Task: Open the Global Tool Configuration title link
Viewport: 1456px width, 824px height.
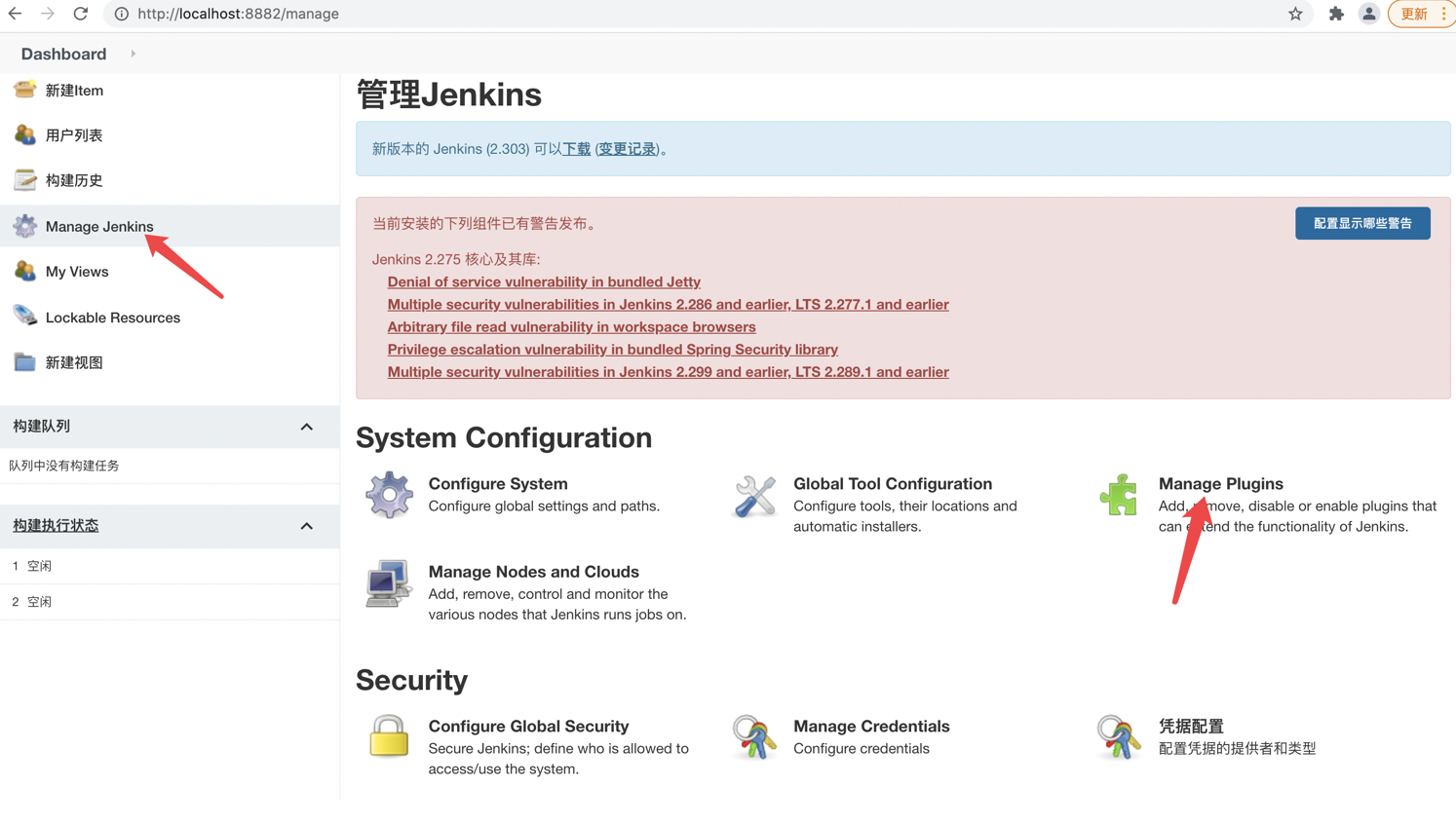Action: coord(893,483)
